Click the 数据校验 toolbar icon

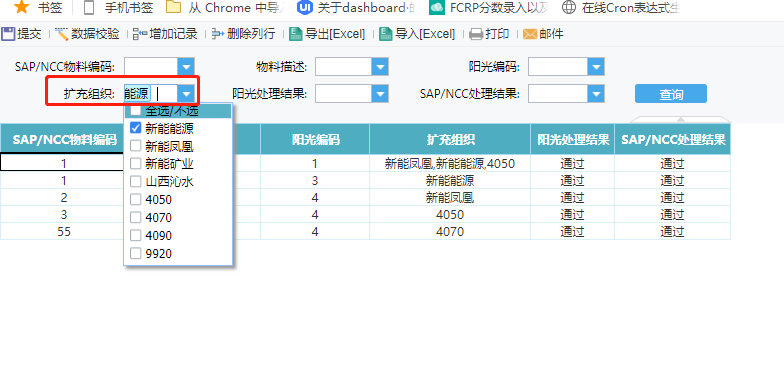(x=62, y=34)
